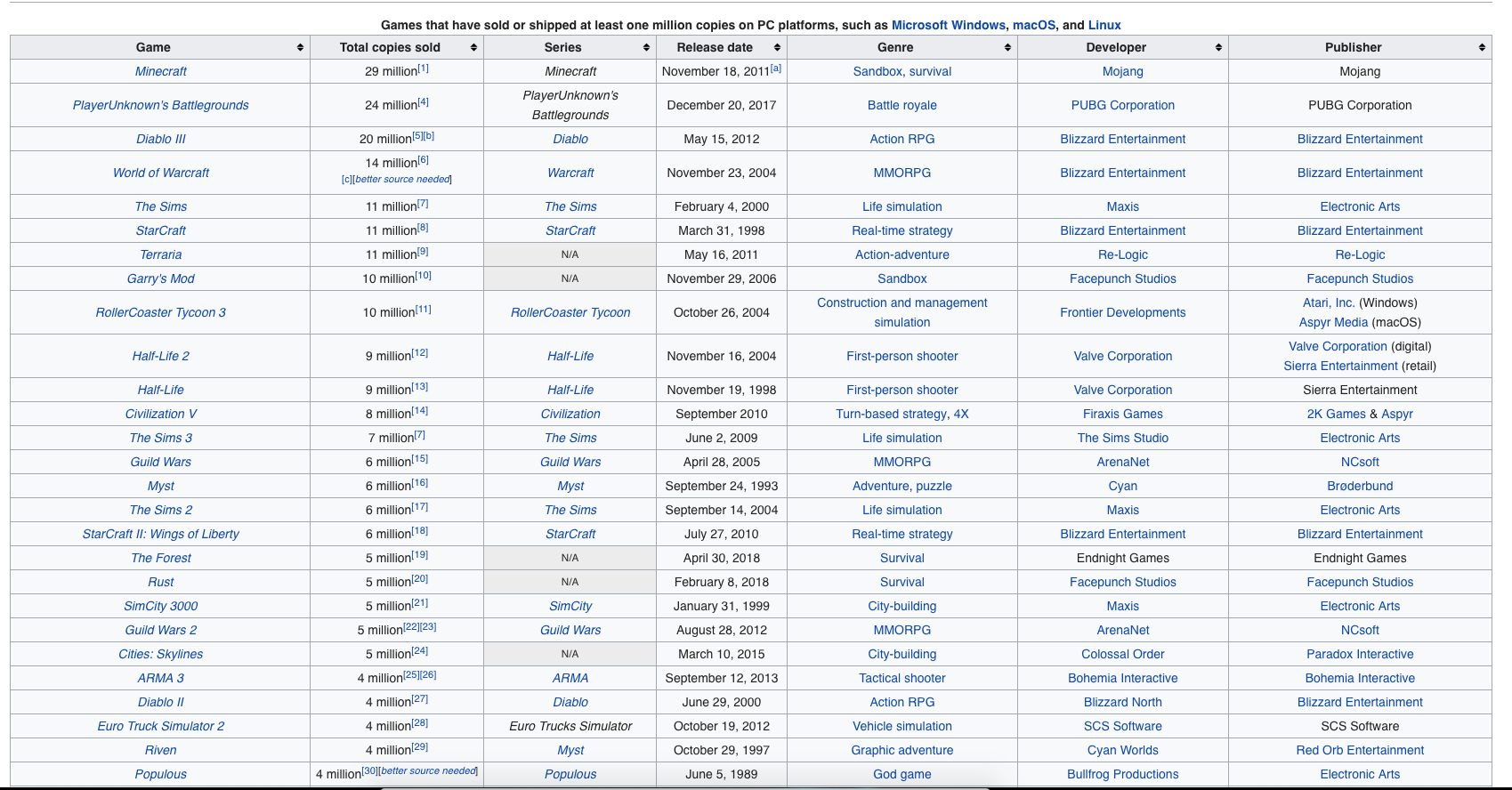Viewport: 1512px width, 790px height.
Task: Open the NCsoft publisher for Guild Wars
Action: (1360, 462)
